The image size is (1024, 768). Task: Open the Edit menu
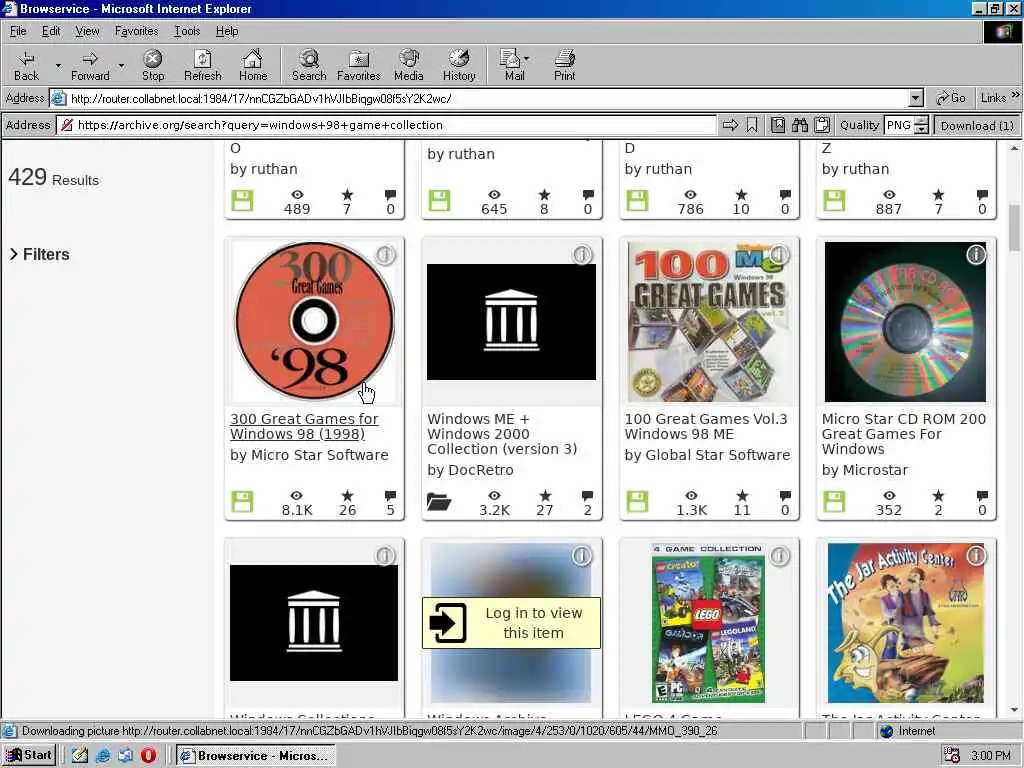coord(51,31)
